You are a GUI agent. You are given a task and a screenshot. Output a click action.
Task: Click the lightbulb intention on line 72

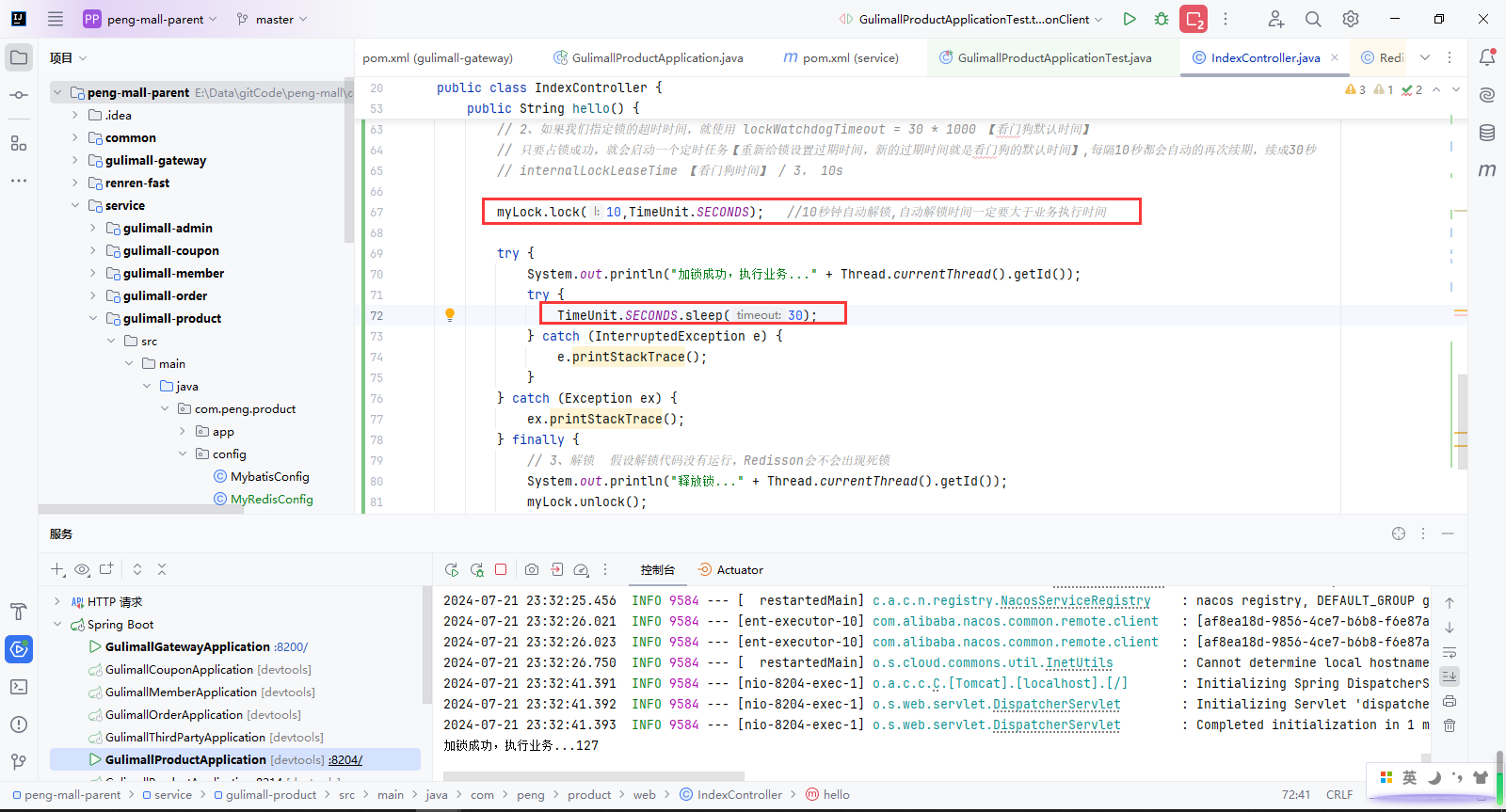point(450,315)
